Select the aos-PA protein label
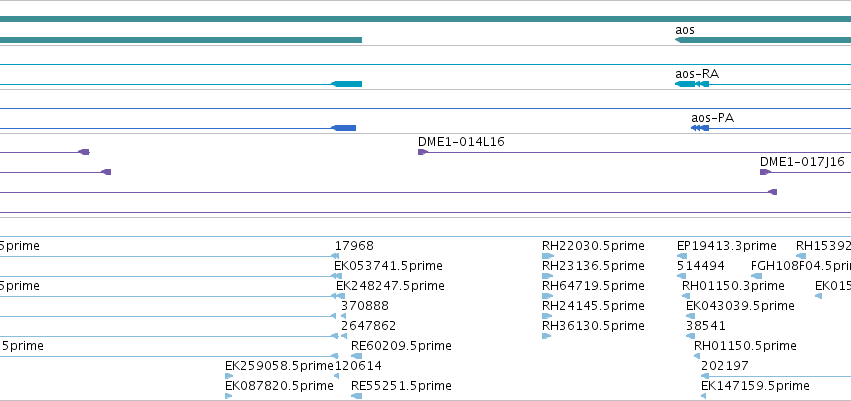Viewport: 851px width, 401px height. [713, 118]
